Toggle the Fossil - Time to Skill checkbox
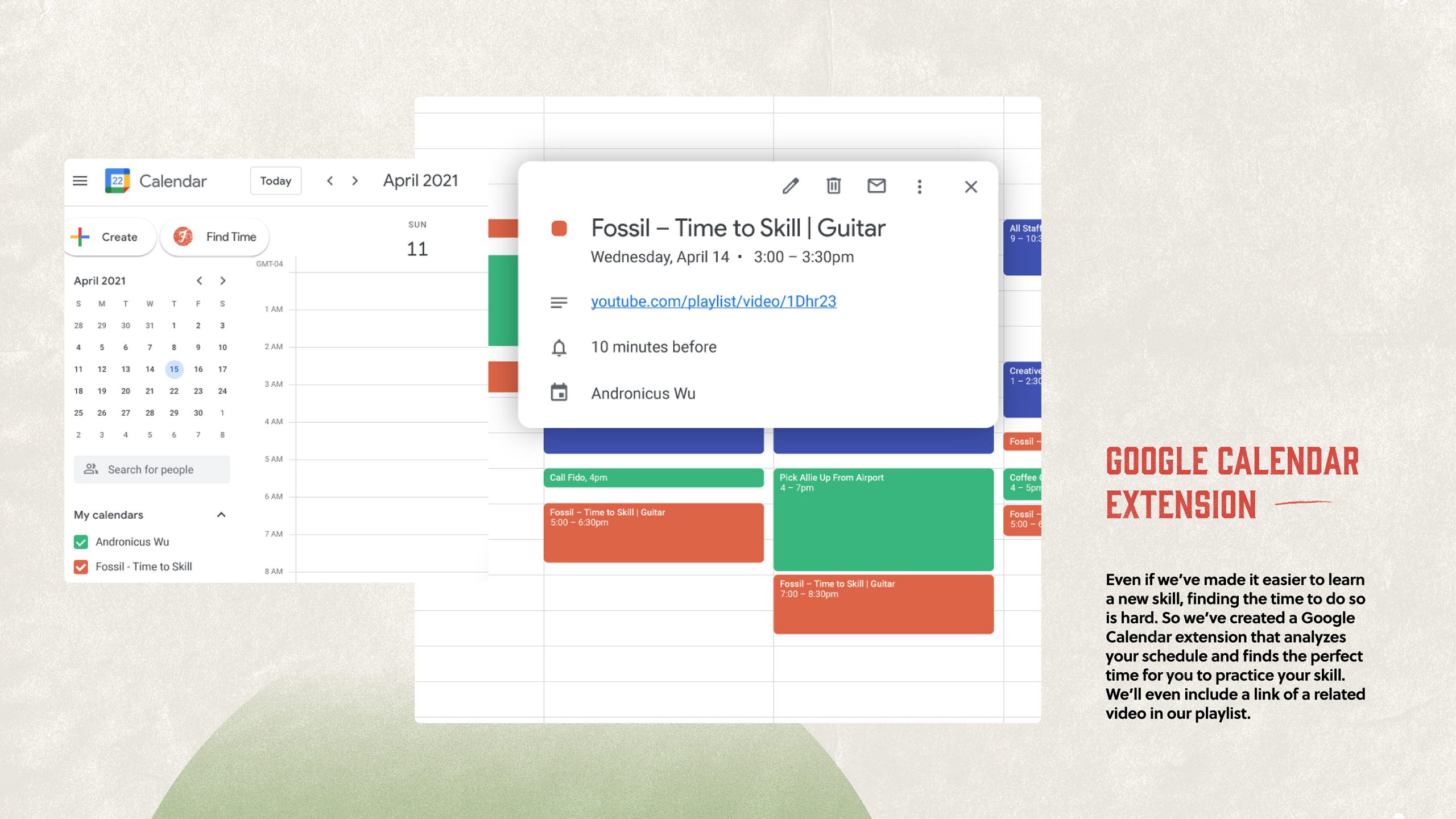Image resolution: width=1456 pixels, height=819 pixels. tap(81, 567)
